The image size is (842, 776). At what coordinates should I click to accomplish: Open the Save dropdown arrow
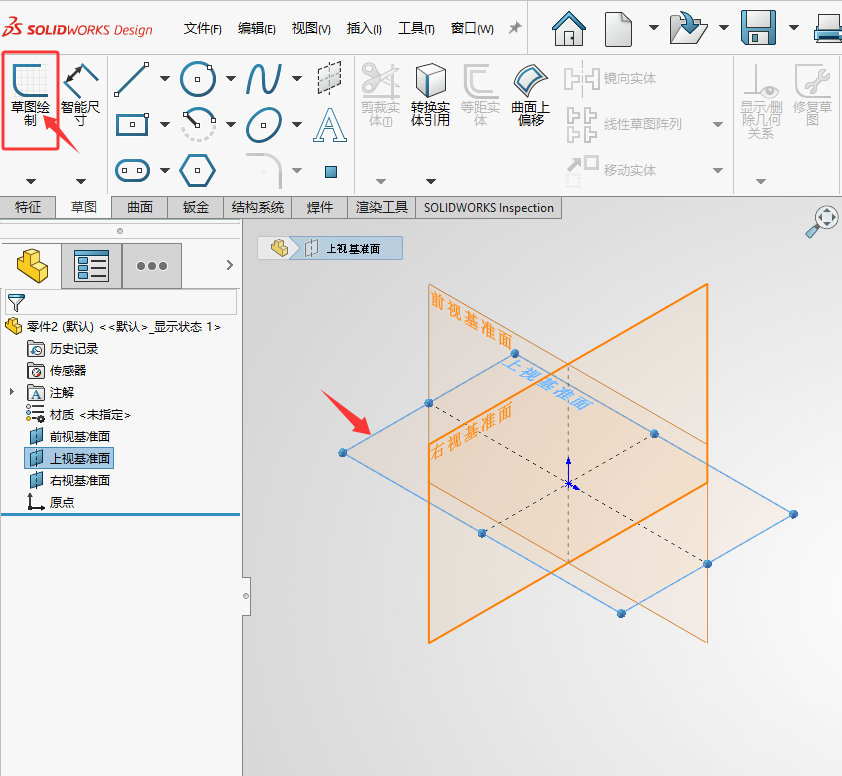(794, 27)
